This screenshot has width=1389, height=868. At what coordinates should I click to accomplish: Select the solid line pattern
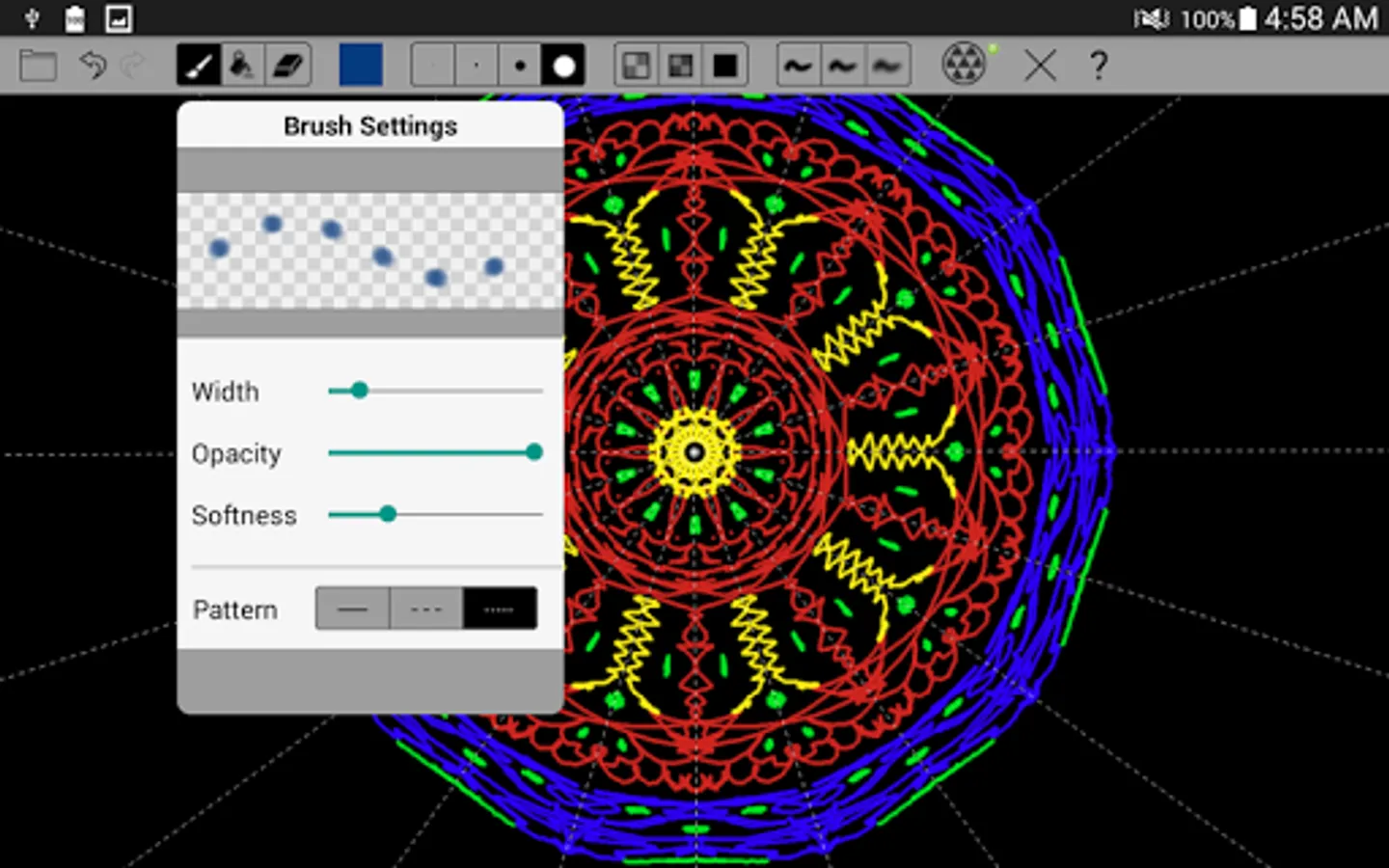point(353,609)
